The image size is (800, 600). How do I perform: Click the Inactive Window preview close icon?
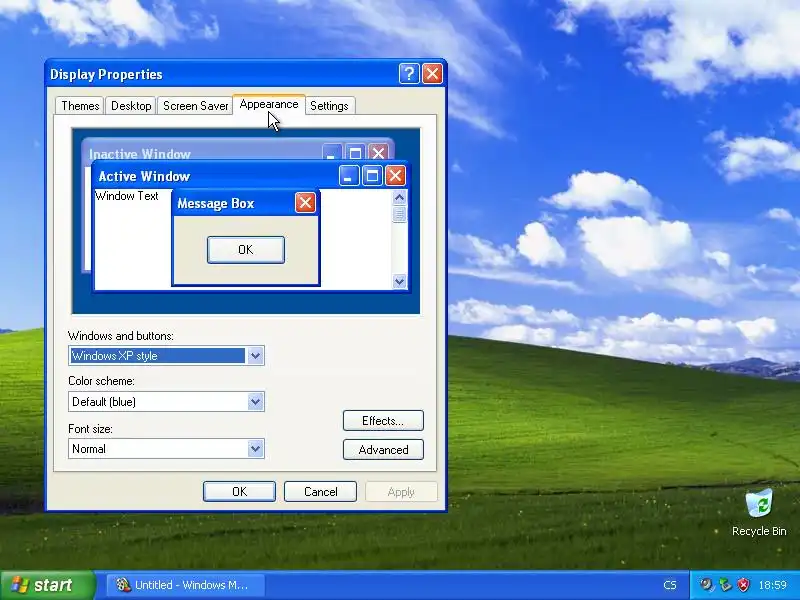click(379, 152)
